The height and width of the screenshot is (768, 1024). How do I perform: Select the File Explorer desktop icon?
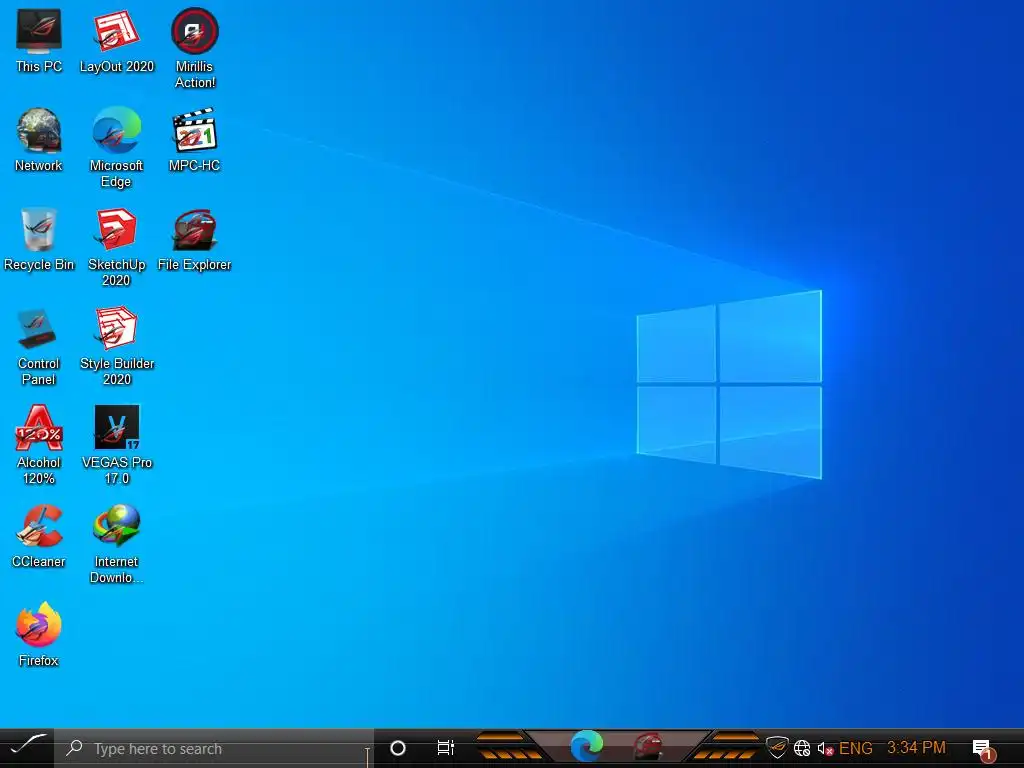pyautogui.click(x=195, y=240)
